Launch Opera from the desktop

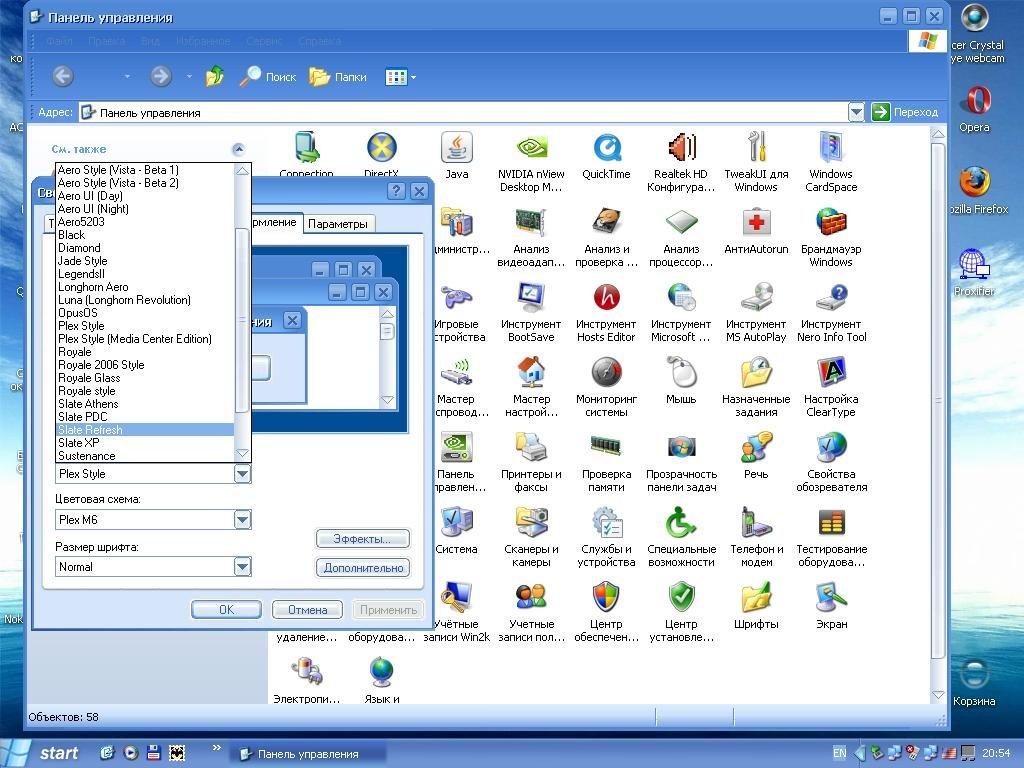[974, 102]
